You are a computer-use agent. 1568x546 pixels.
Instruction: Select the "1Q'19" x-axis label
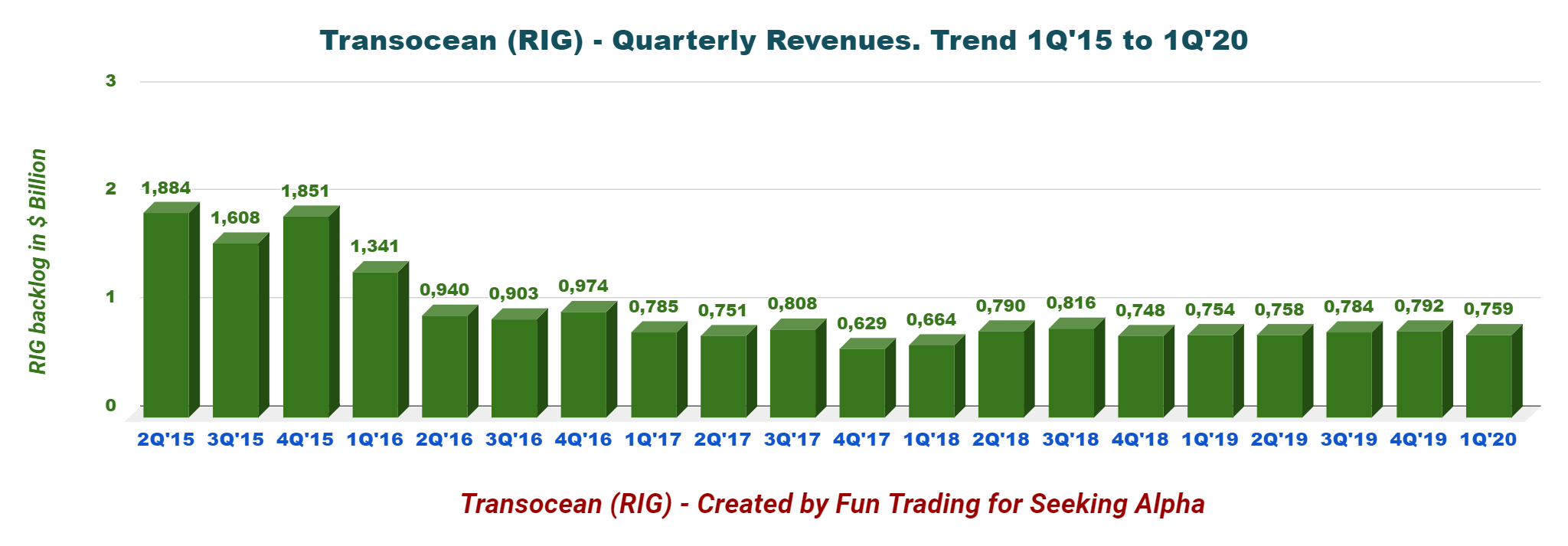1210,440
